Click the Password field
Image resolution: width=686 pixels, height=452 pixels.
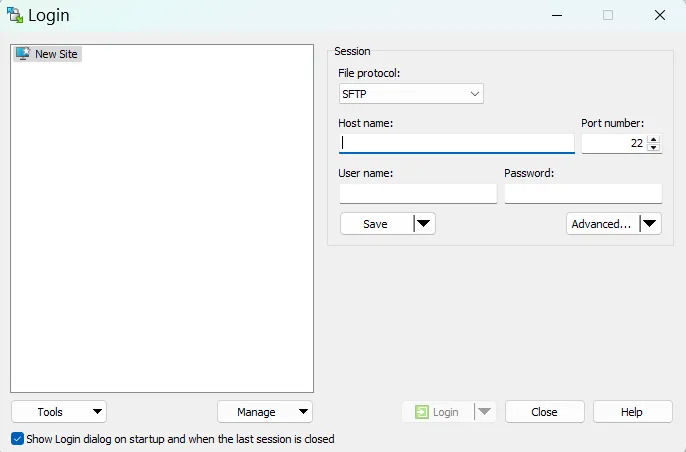[x=583, y=193]
